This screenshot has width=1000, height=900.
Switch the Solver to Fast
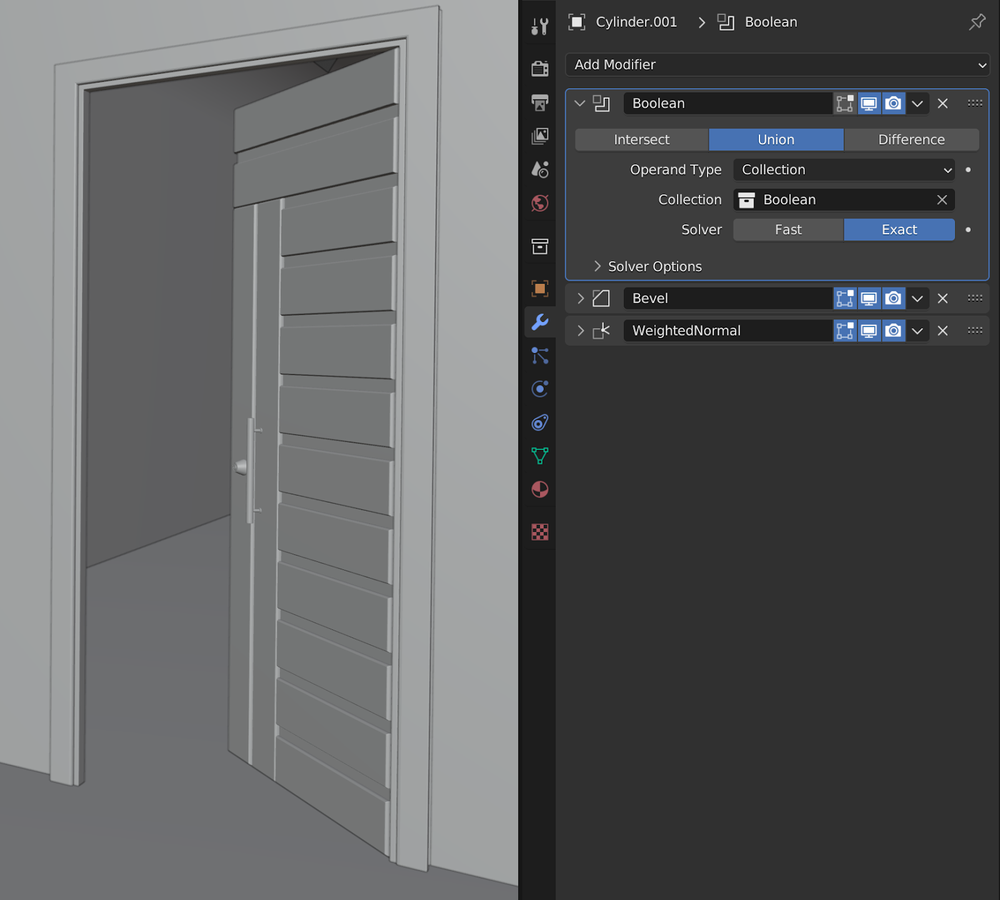788,229
